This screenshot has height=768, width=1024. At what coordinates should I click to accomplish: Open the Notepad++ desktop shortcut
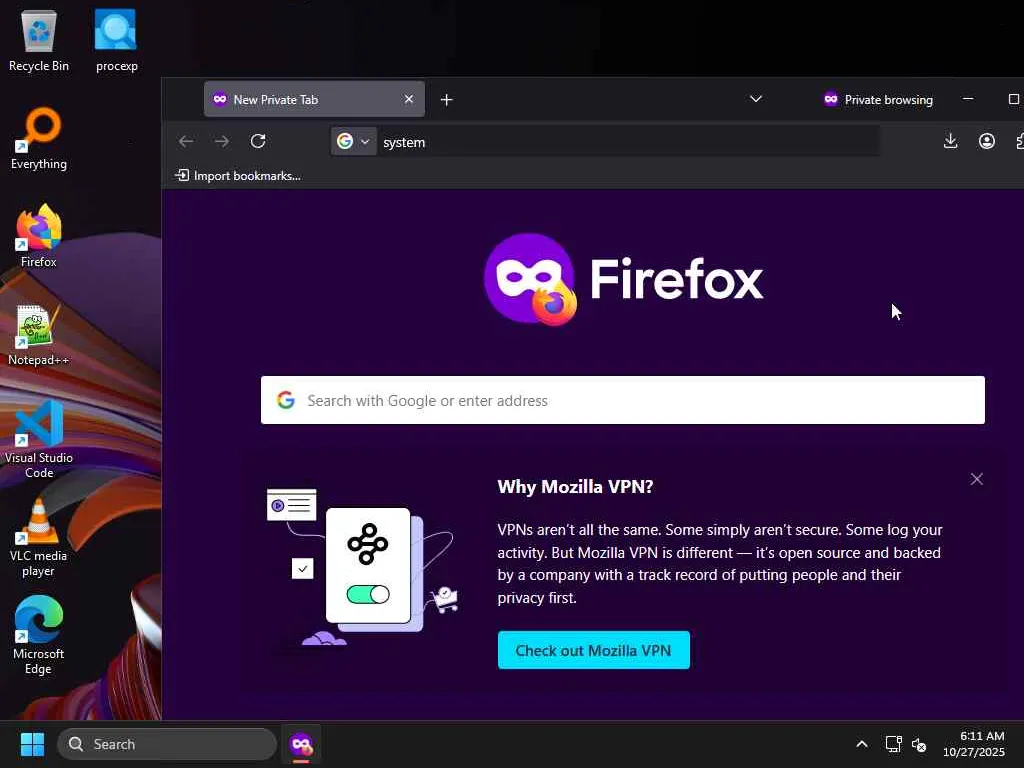pyautogui.click(x=39, y=334)
